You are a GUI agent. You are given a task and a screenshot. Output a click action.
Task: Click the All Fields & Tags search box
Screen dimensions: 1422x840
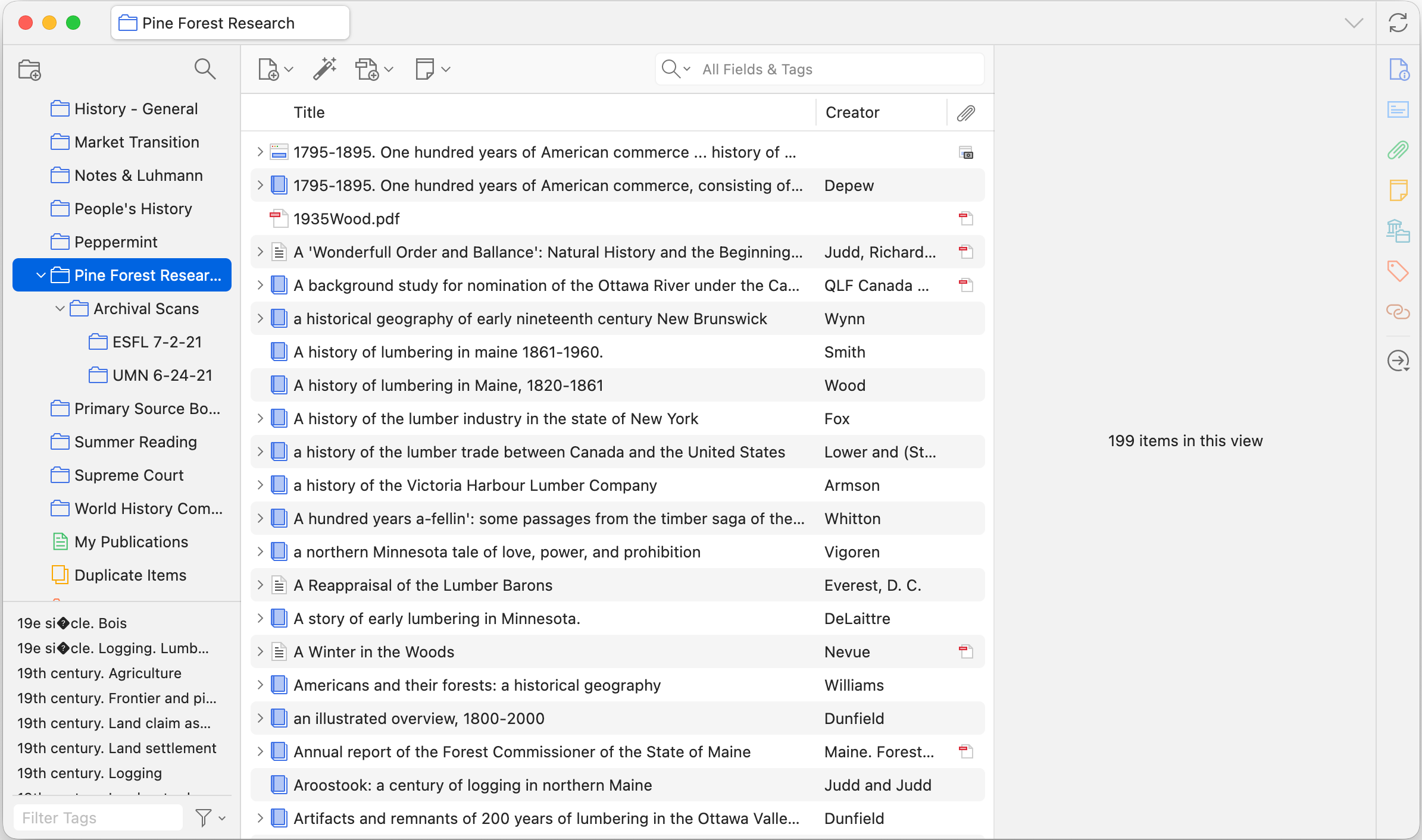point(833,70)
